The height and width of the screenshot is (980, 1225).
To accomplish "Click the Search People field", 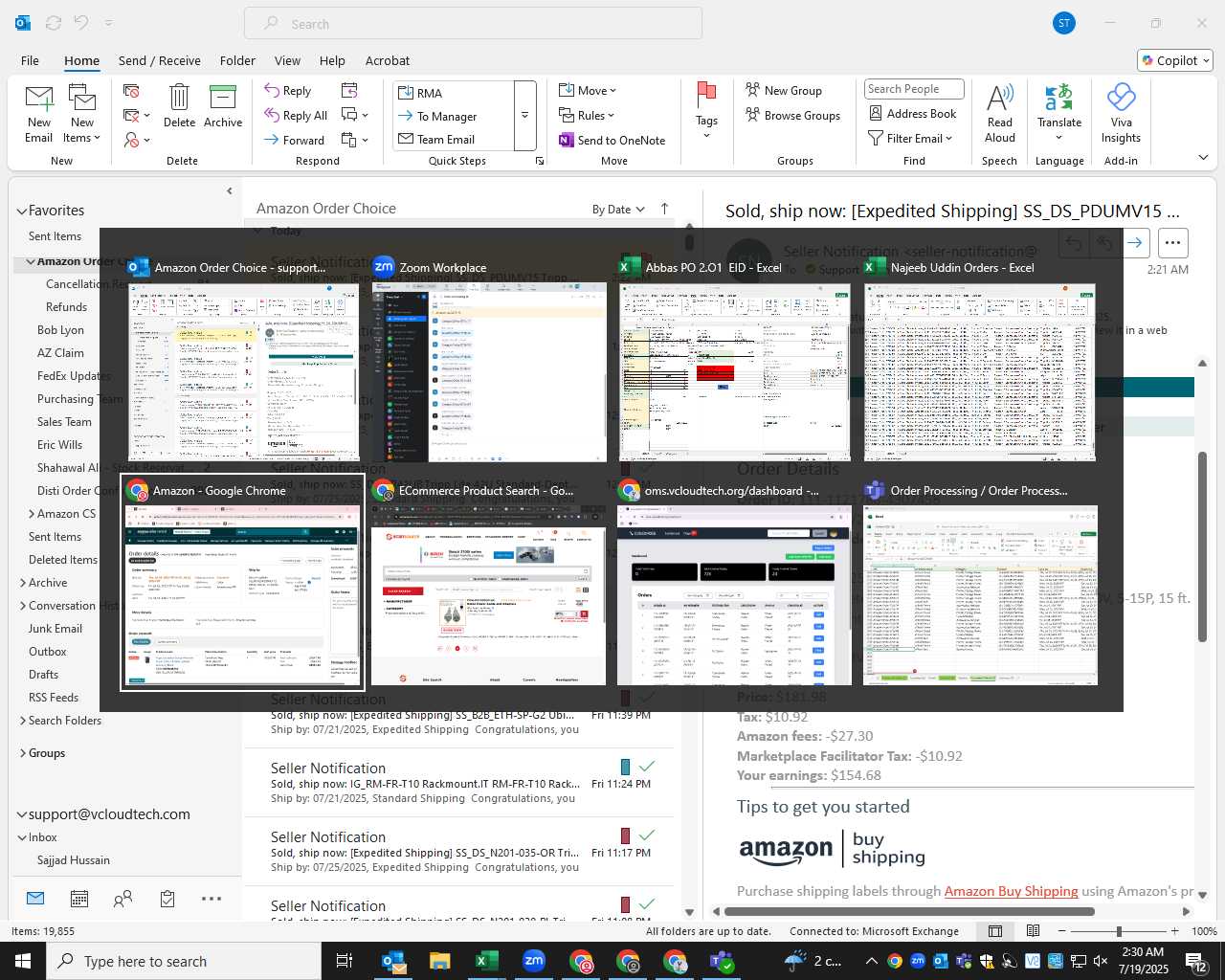I will click(914, 89).
